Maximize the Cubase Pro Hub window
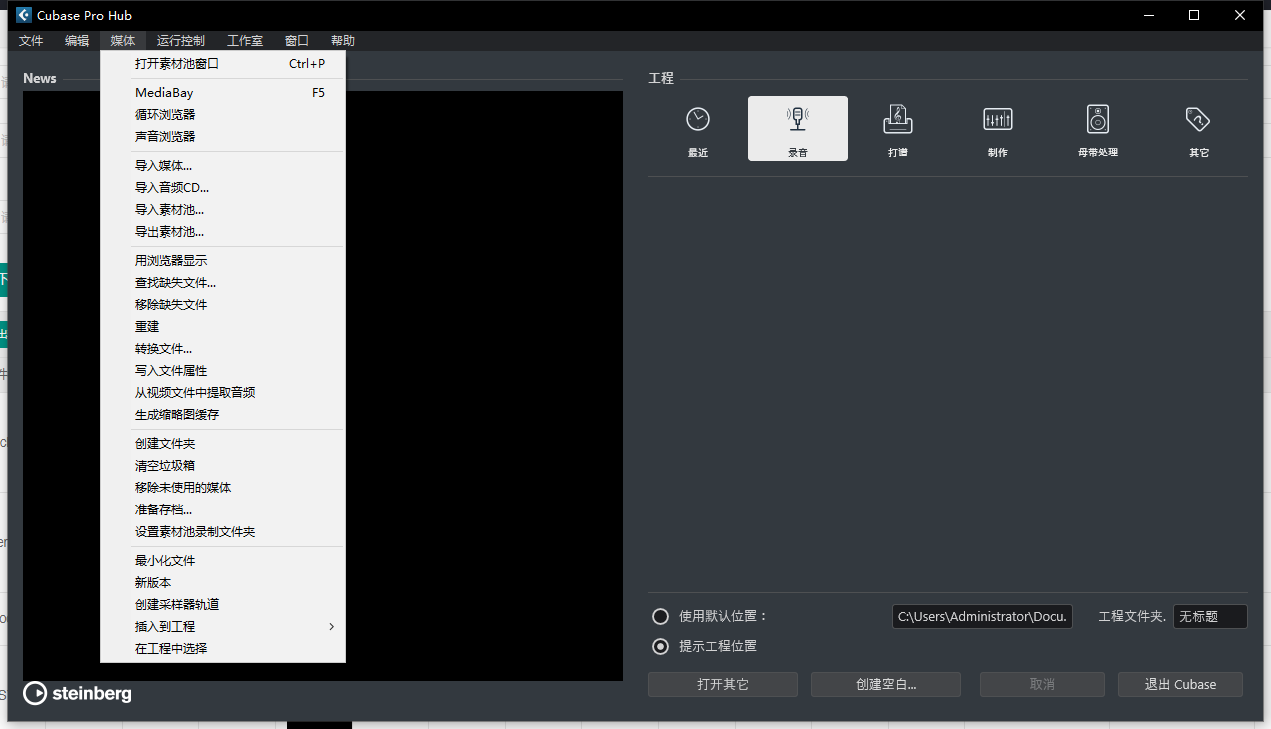 point(1194,15)
